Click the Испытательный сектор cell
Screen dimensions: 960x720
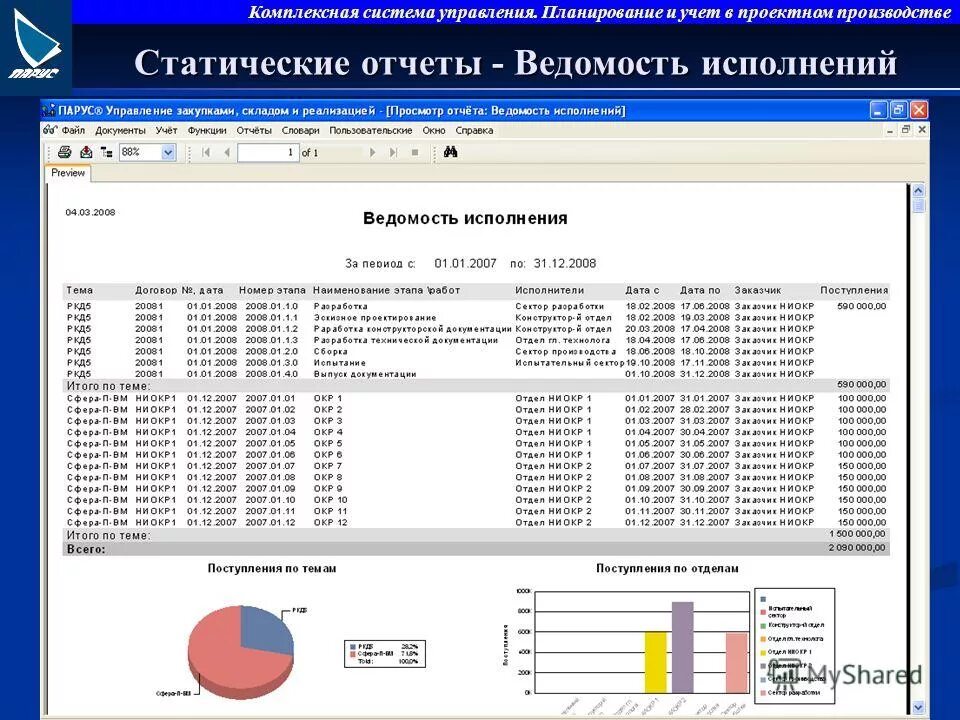(569, 363)
